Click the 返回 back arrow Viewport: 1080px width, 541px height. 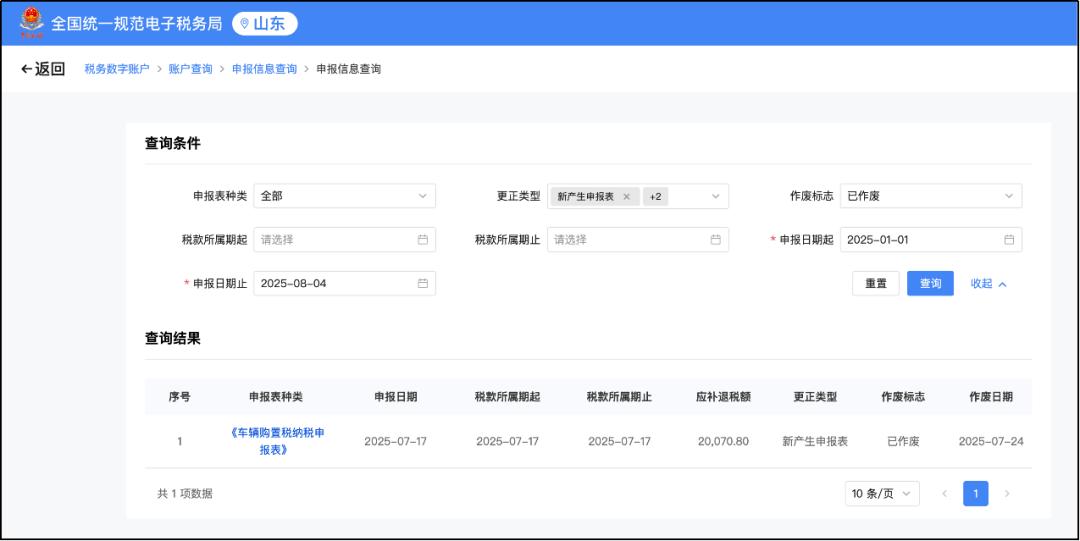pos(43,69)
